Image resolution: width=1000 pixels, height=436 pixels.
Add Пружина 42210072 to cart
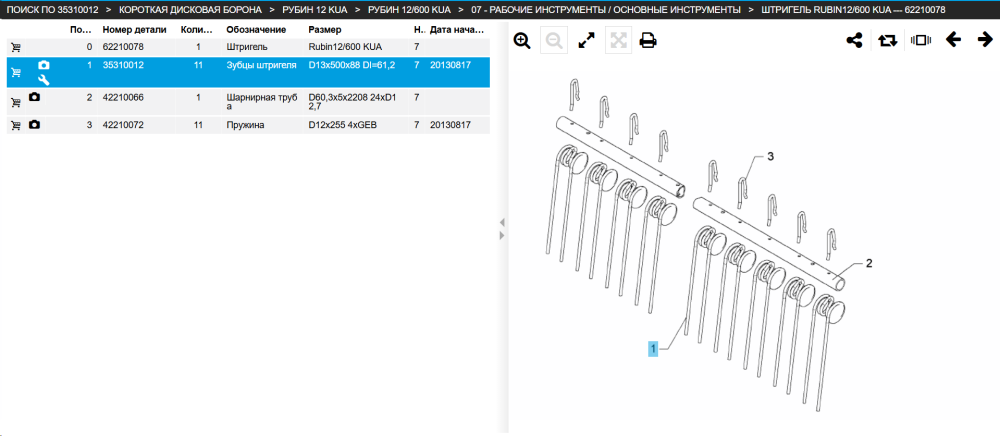click(x=16, y=126)
